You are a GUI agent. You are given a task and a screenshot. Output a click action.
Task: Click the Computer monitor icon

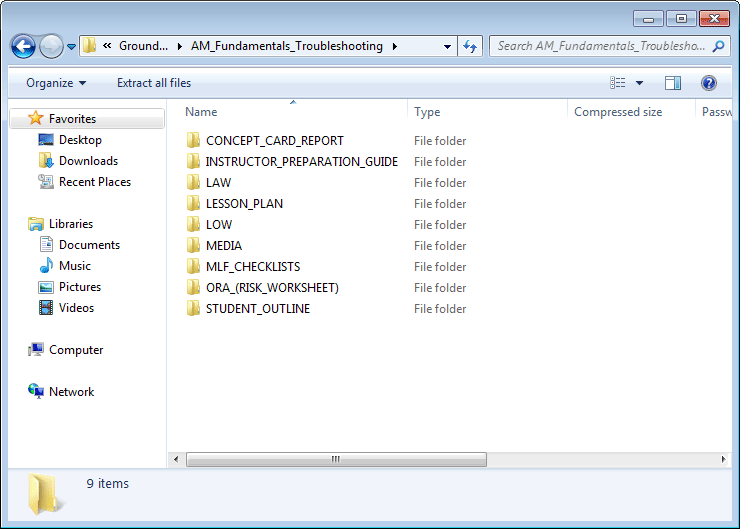(36, 349)
